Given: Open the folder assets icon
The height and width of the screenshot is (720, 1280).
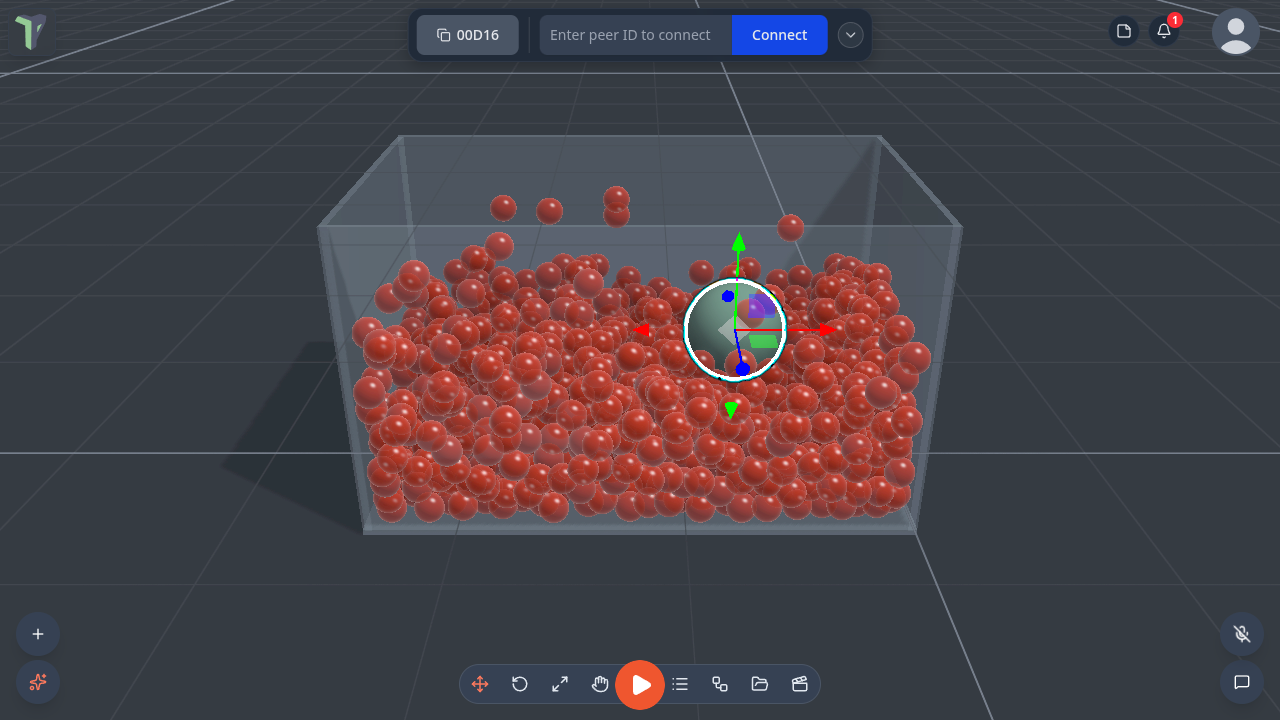Looking at the screenshot, I should 760,684.
